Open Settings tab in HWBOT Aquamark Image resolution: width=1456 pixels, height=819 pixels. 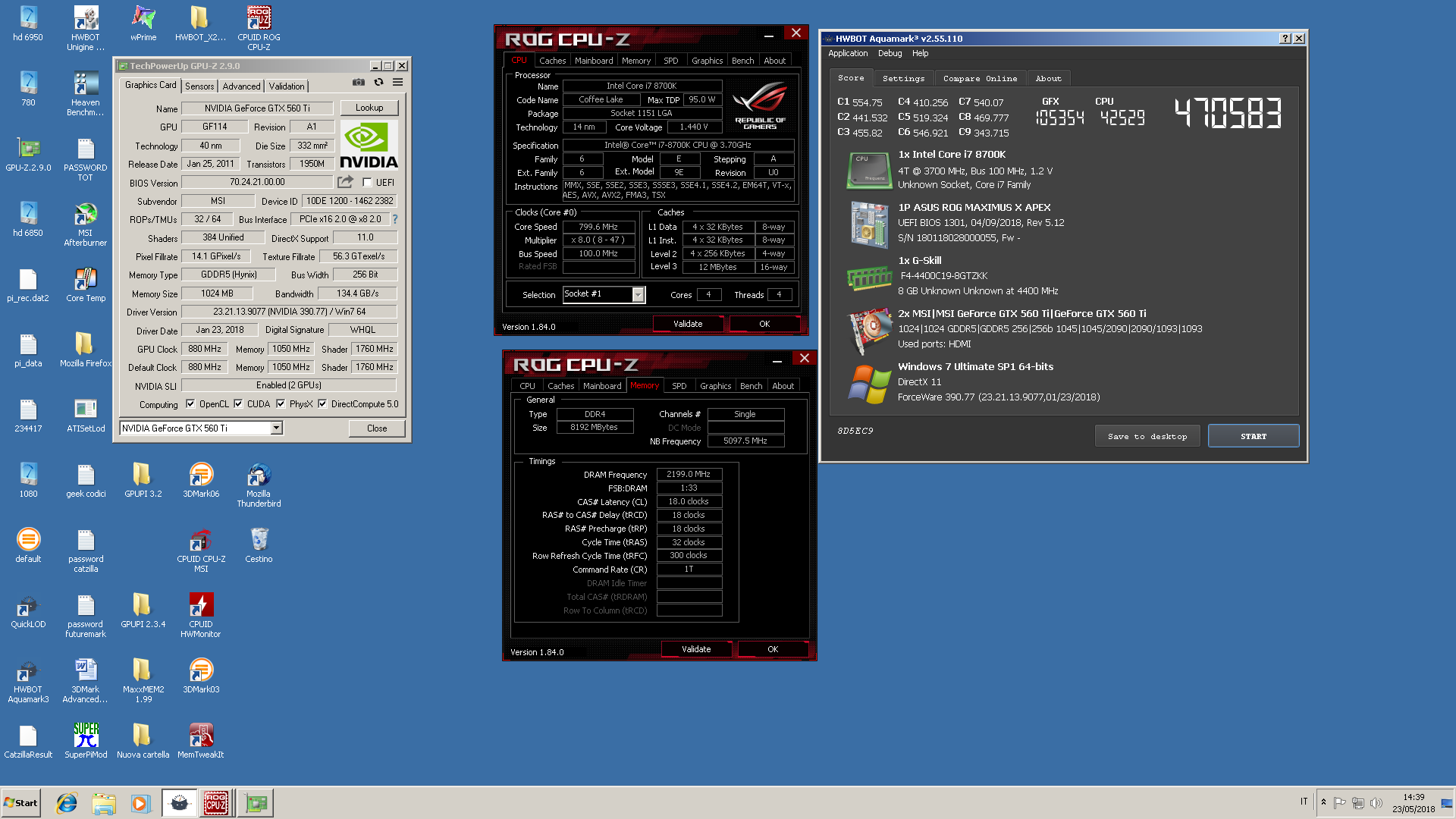(x=904, y=78)
